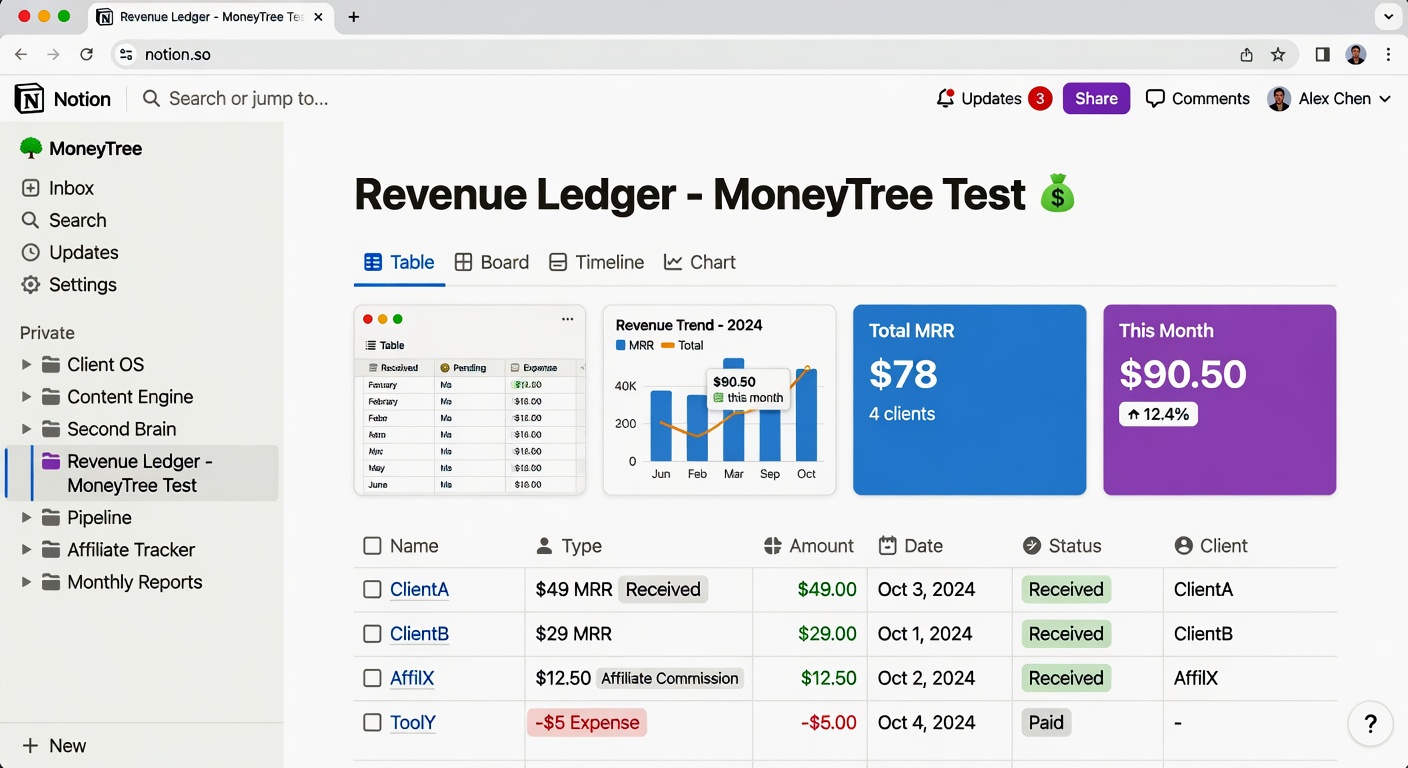Expand the Content Engine folder arrow
The image size is (1408, 768).
pyautogui.click(x=27, y=397)
